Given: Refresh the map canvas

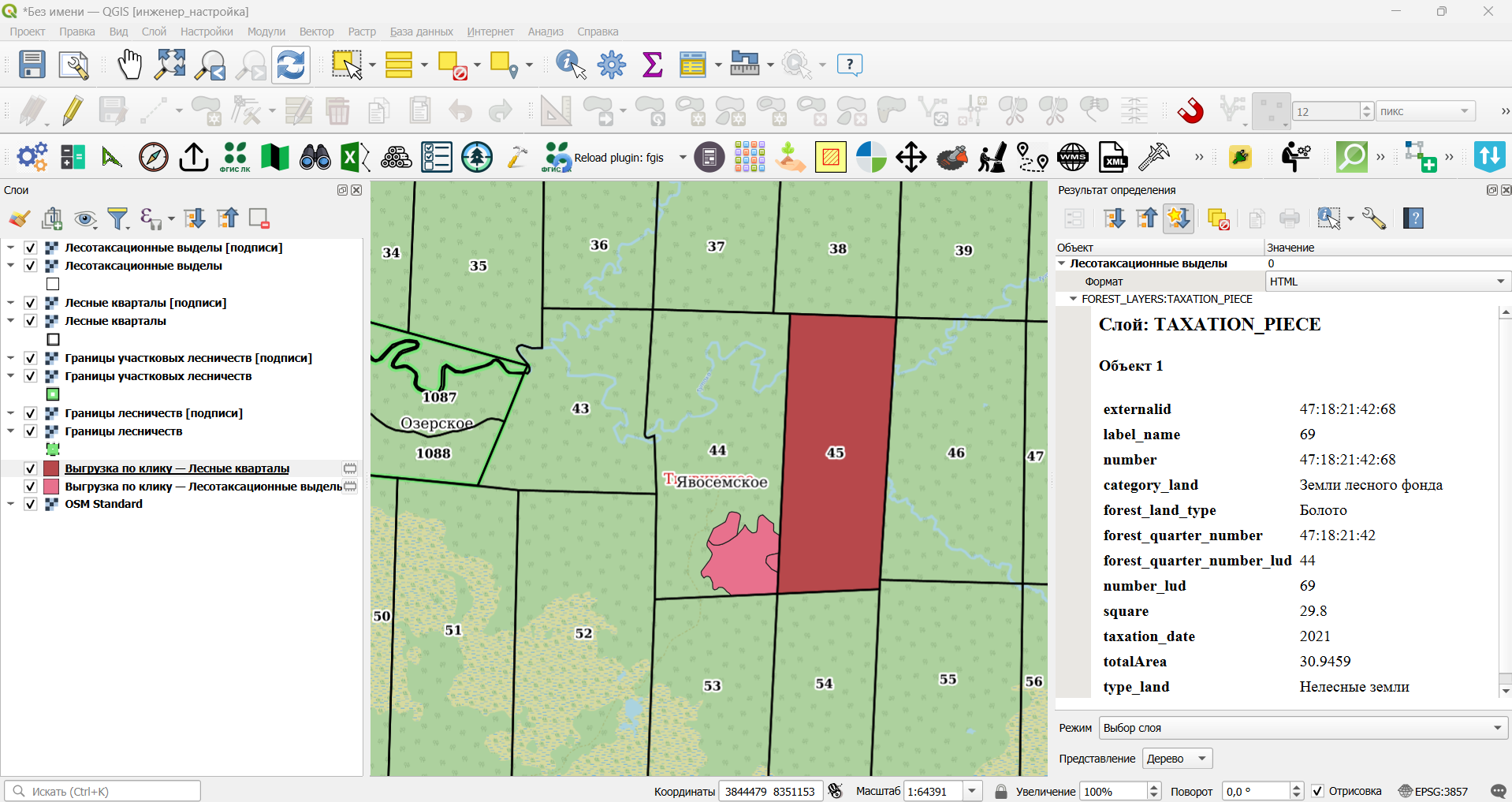Looking at the screenshot, I should pyautogui.click(x=291, y=65).
